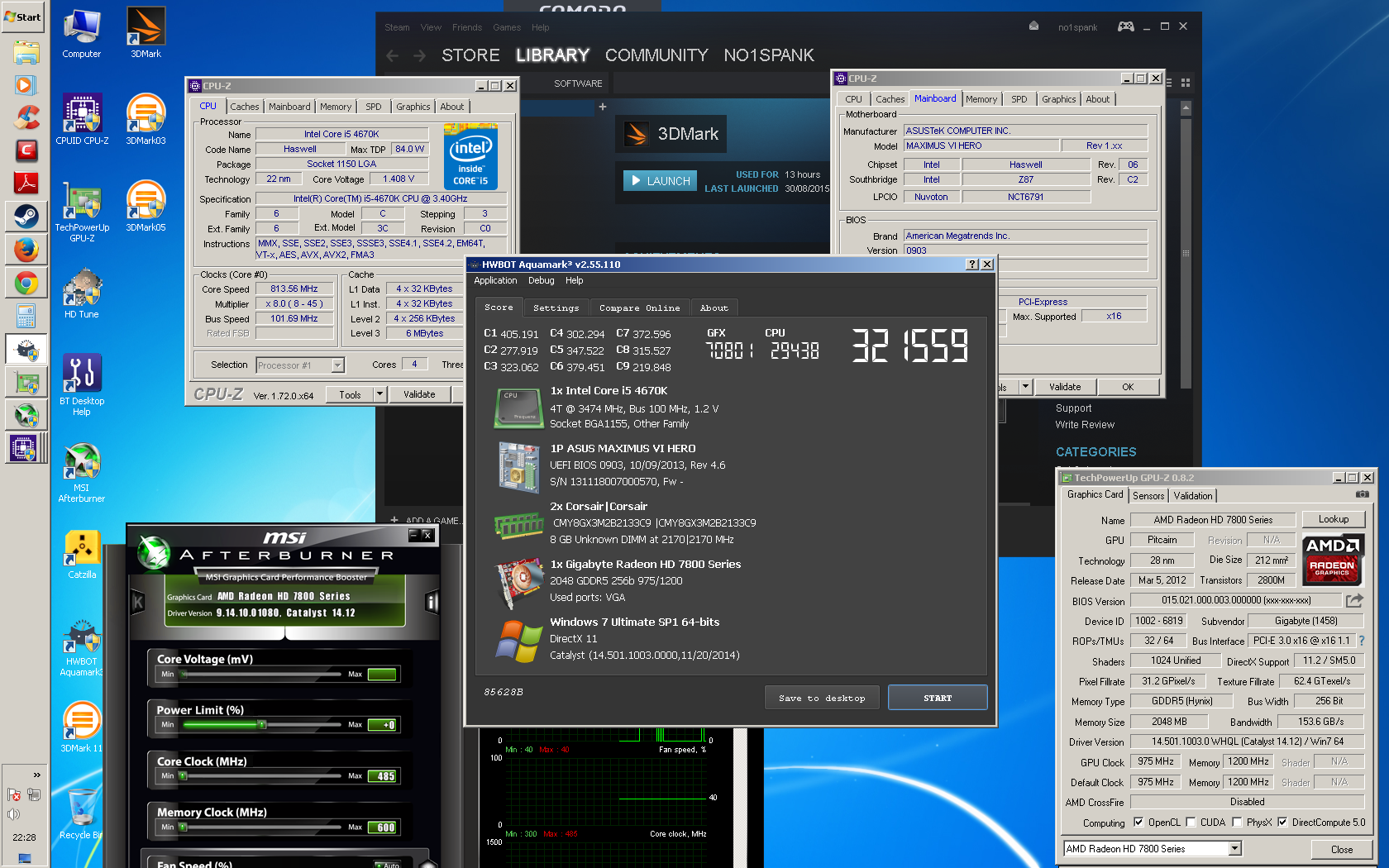Open the Sensors tab in GPU-Z

click(1148, 495)
